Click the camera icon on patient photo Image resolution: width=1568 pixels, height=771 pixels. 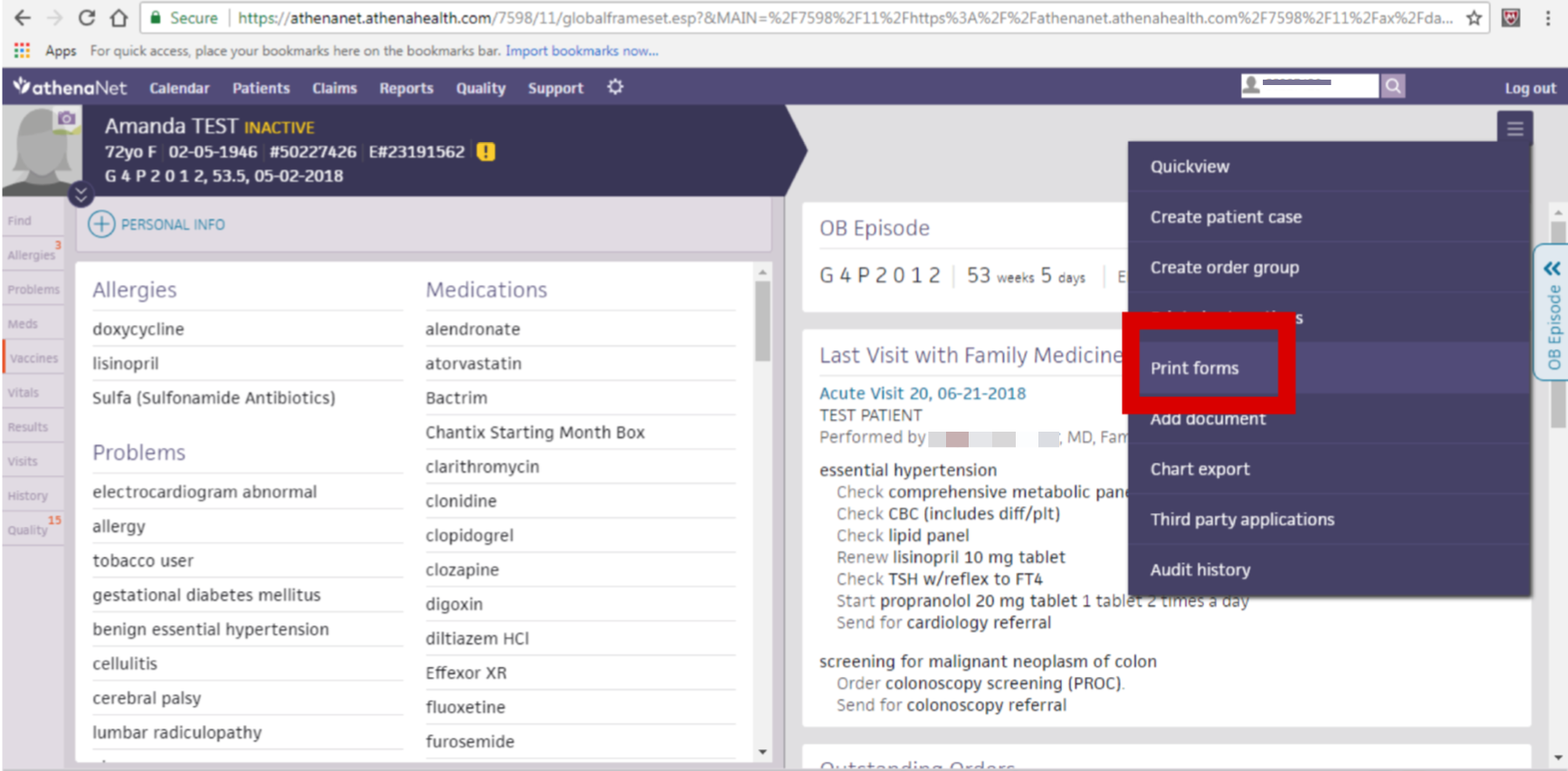pyautogui.click(x=66, y=119)
